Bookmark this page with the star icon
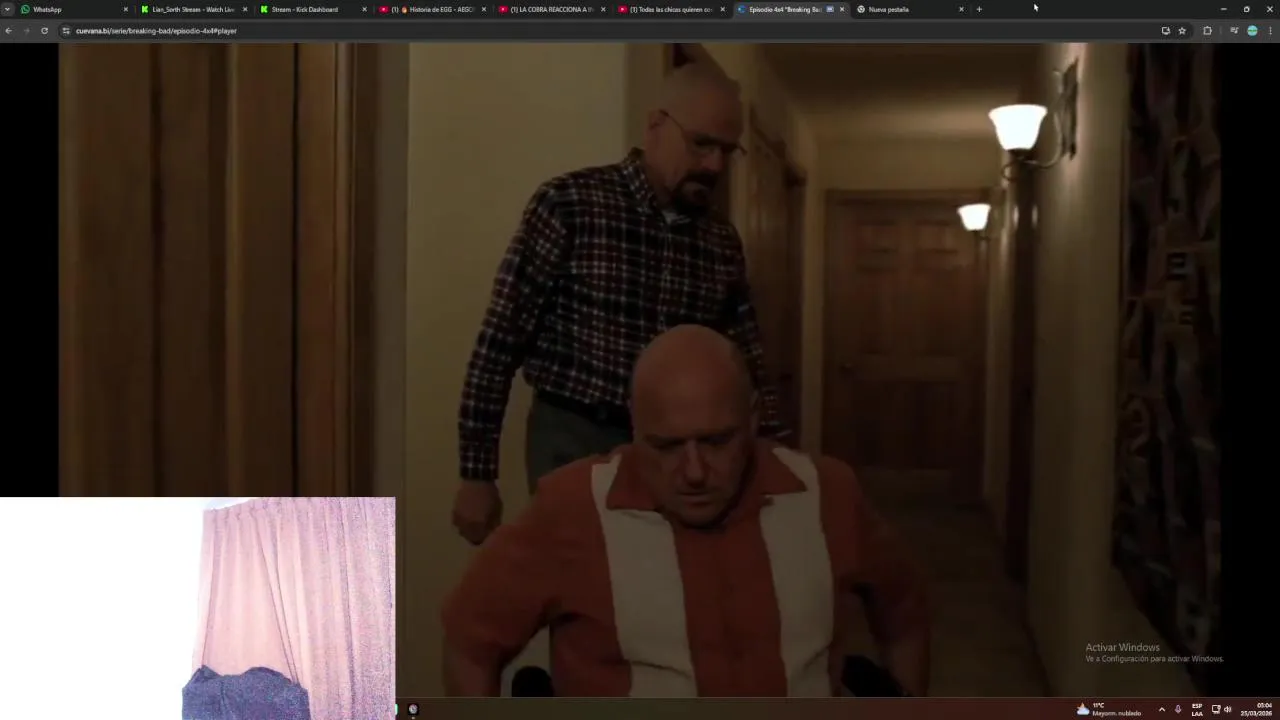 [1182, 31]
